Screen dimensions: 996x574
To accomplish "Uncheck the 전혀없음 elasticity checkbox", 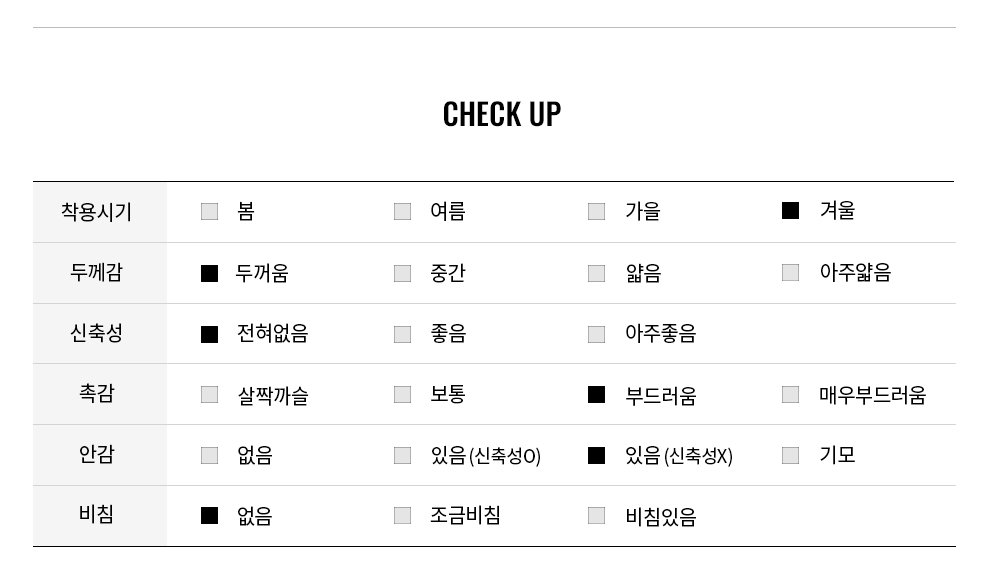I will coord(210,334).
